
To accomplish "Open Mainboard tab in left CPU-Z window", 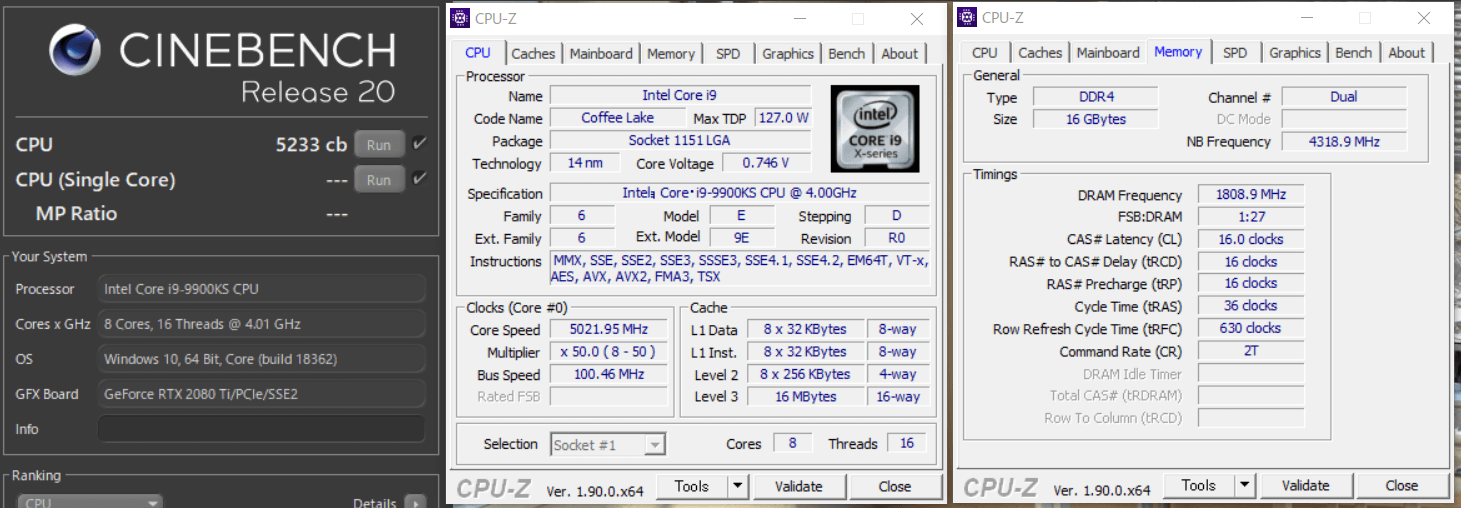I will [601, 54].
